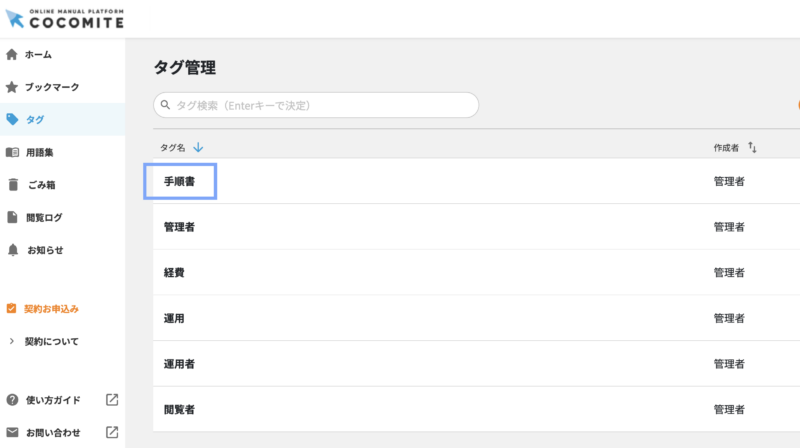Click the help guide question mark icon

(x=12, y=400)
